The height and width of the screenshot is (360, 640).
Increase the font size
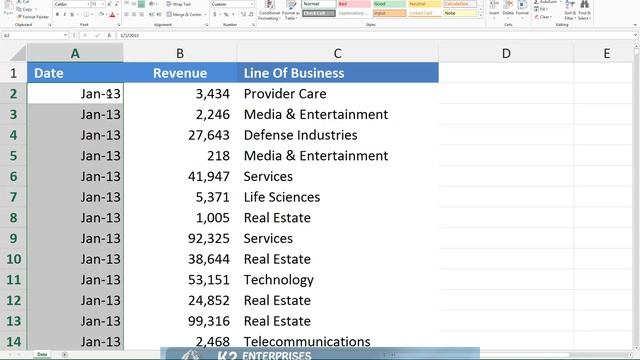click(109, 4)
